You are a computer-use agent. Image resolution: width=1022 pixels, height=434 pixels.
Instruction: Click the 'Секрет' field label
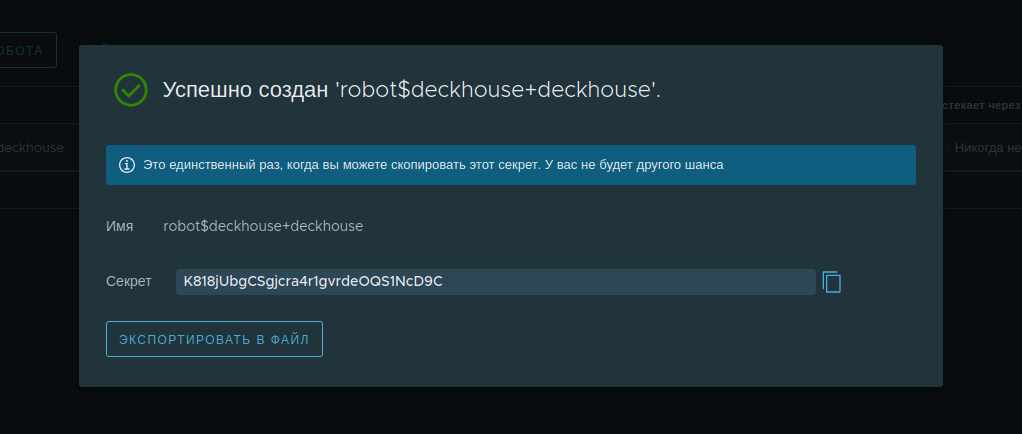pos(128,282)
